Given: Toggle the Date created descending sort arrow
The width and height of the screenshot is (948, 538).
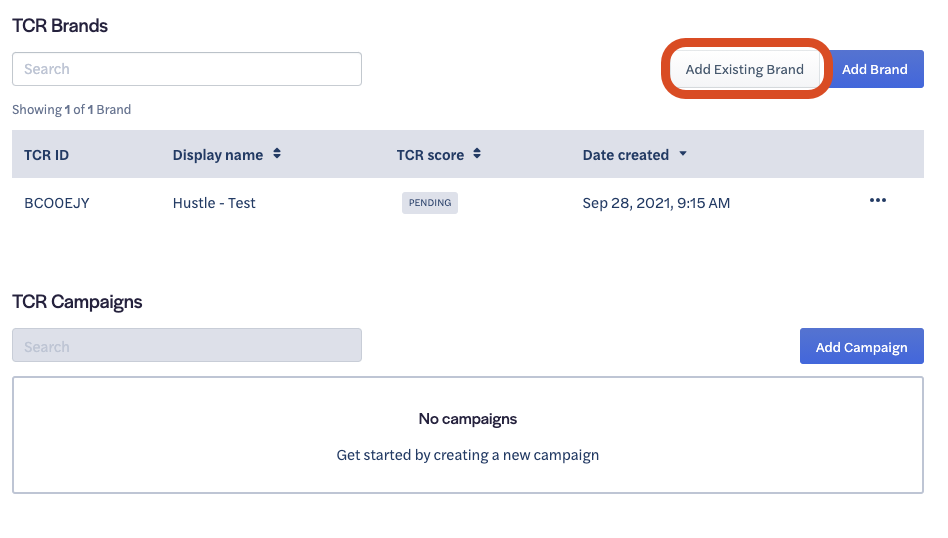Looking at the screenshot, I should [x=683, y=155].
